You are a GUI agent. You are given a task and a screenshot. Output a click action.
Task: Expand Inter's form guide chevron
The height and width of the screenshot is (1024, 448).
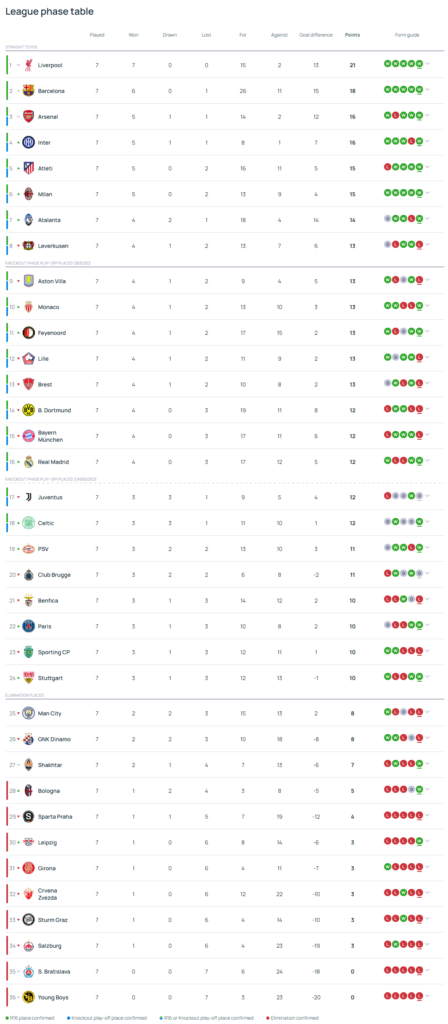tap(428, 142)
